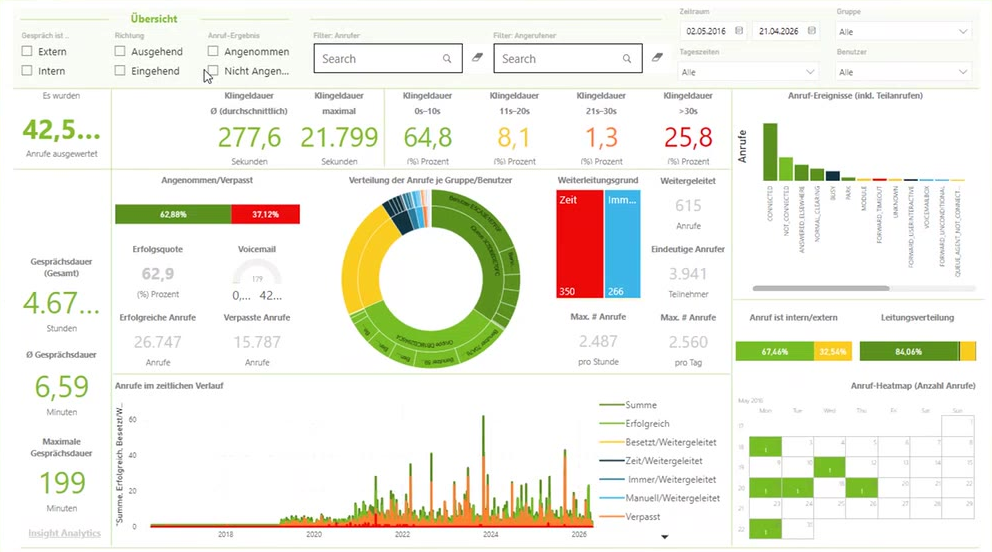Click the 26.747 Erfolgreiche Anrufe value
992x552 pixels.
(158, 342)
